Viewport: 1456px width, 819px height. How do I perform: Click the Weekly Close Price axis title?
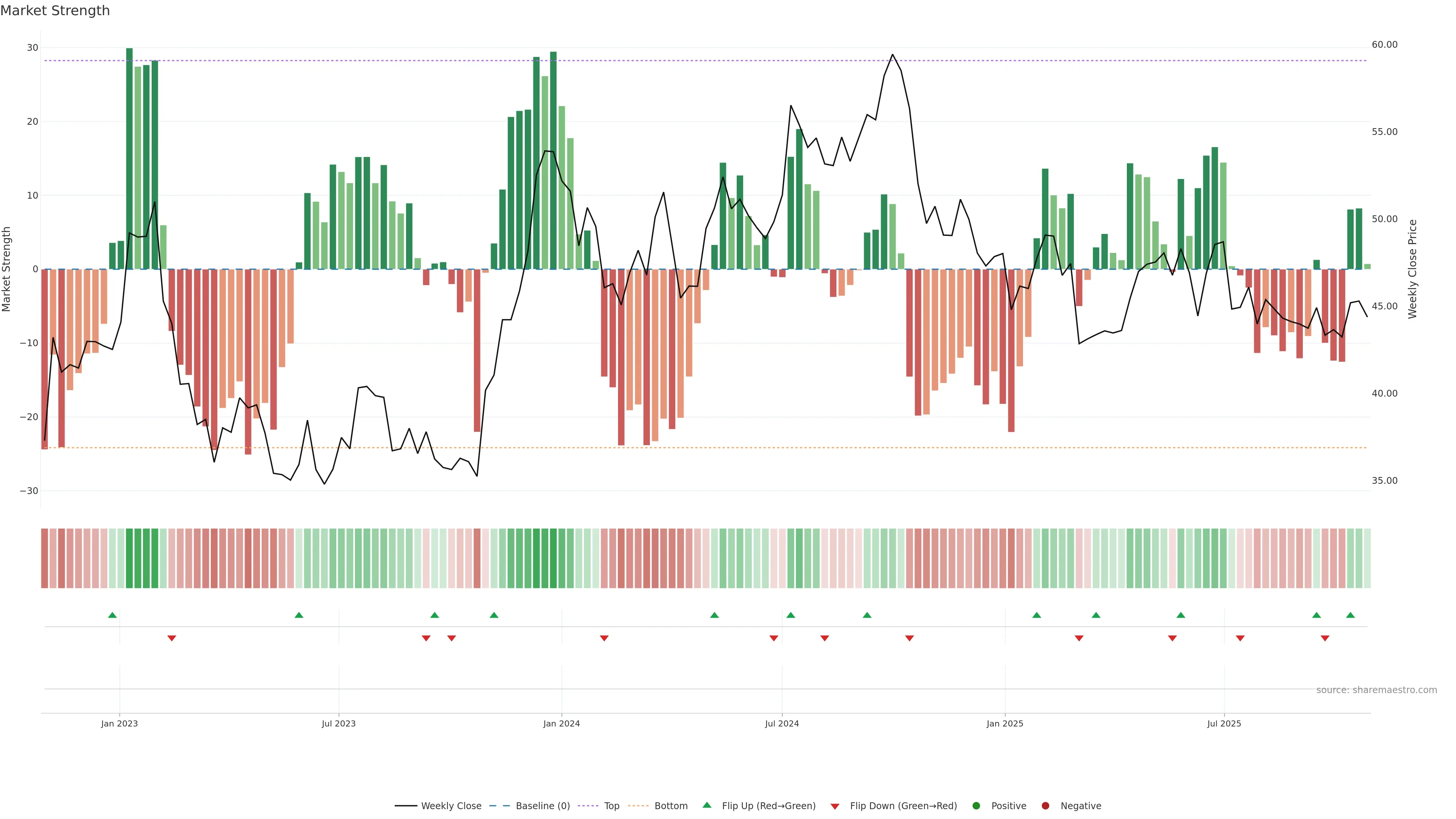coord(1412,269)
